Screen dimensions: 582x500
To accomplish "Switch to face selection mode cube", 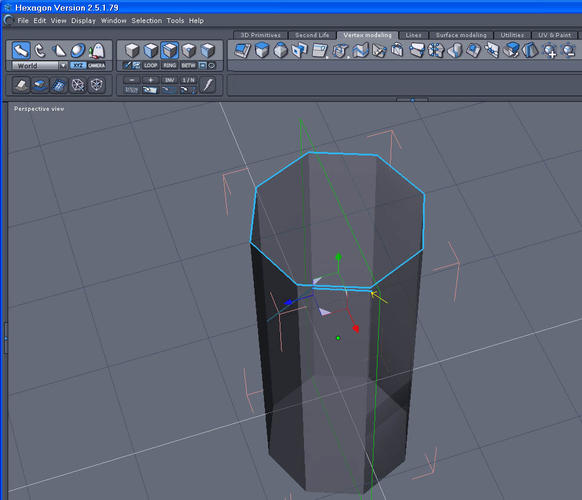I will [151, 50].
